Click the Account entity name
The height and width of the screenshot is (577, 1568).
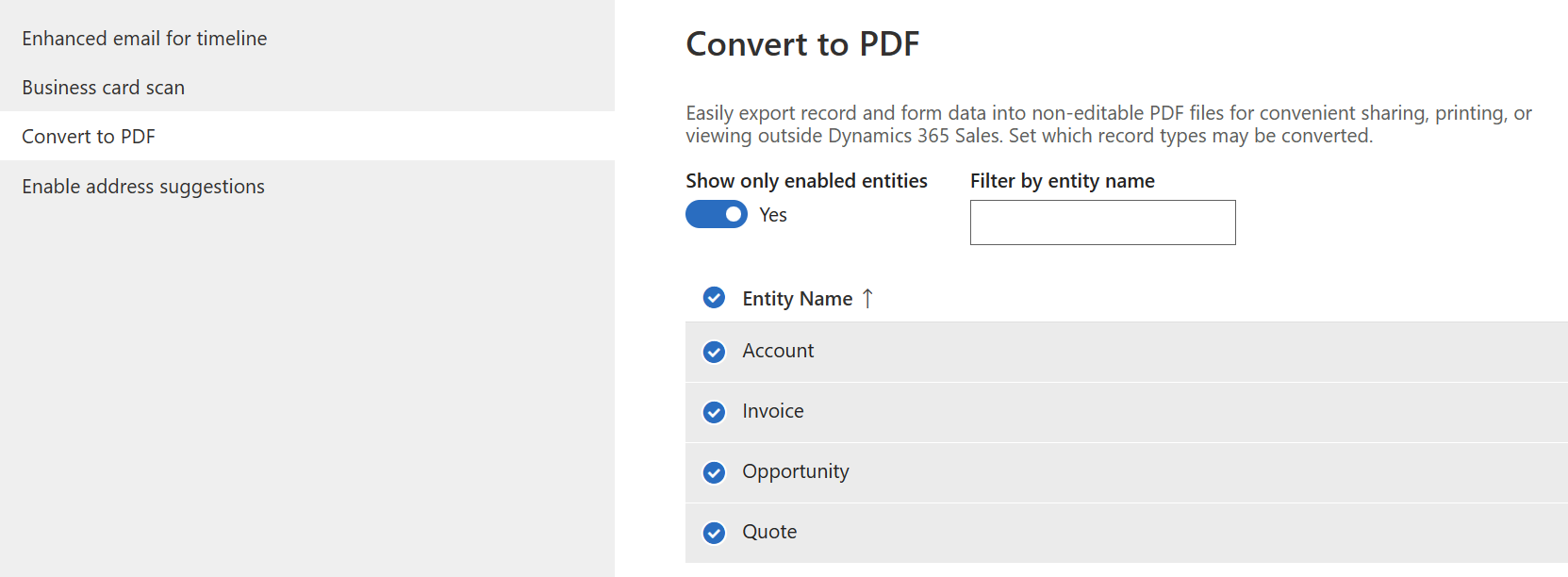(x=778, y=351)
